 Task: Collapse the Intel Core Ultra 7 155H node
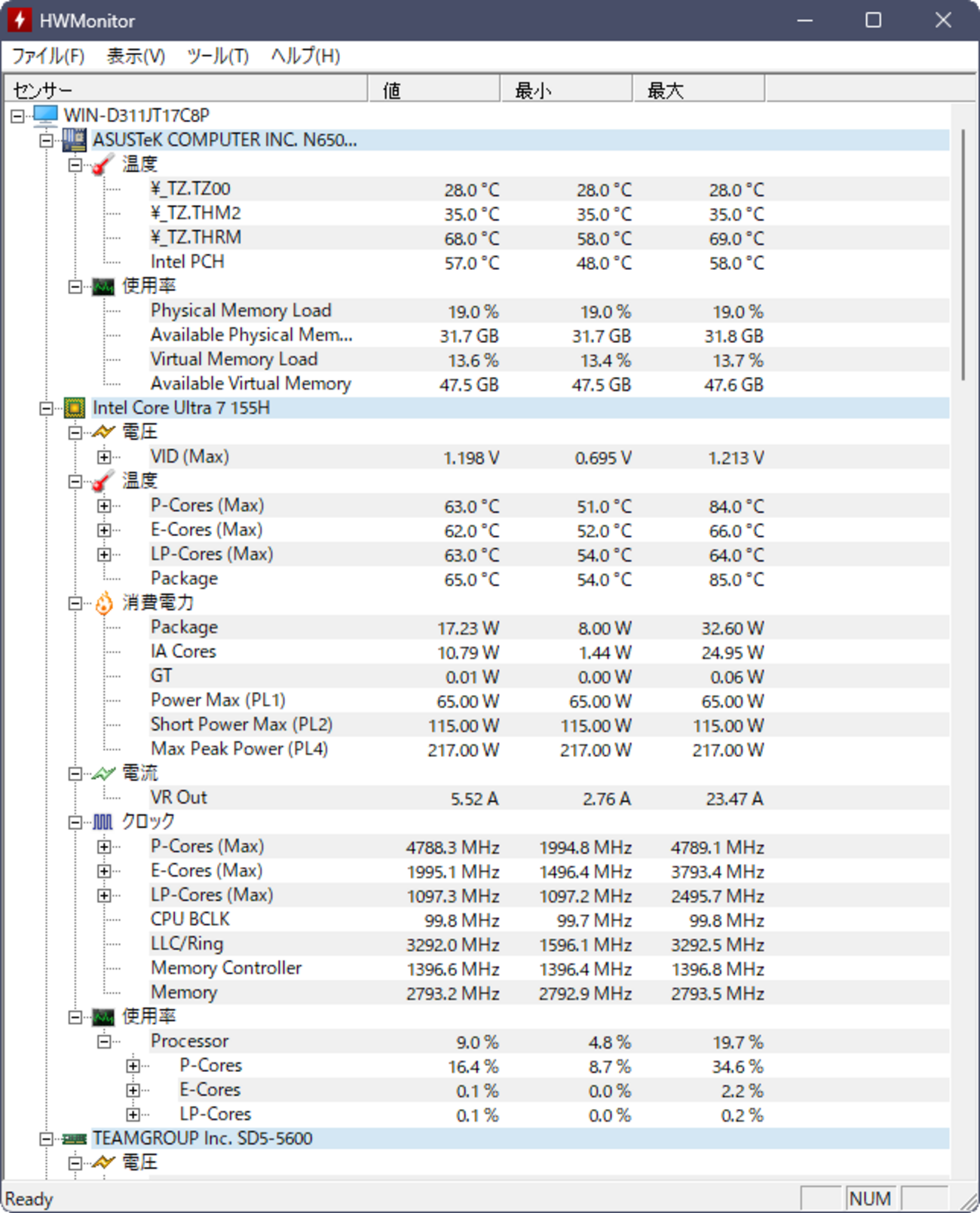tap(46, 408)
